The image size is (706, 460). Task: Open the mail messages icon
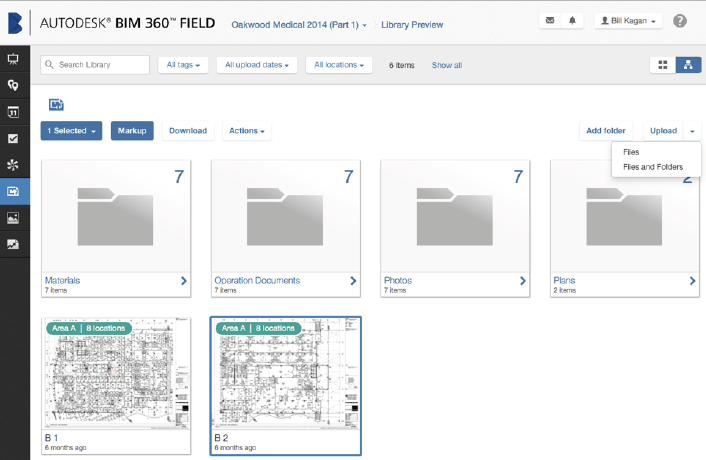tap(550, 20)
